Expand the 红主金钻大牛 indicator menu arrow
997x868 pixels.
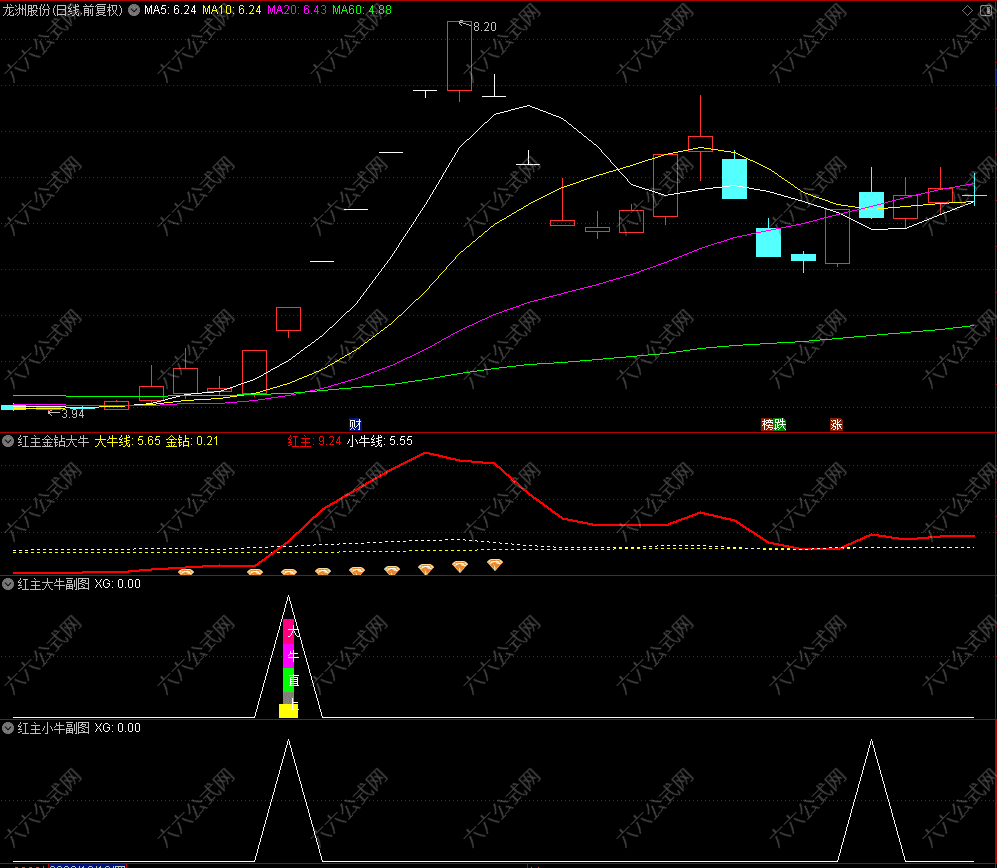tap(8, 440)
